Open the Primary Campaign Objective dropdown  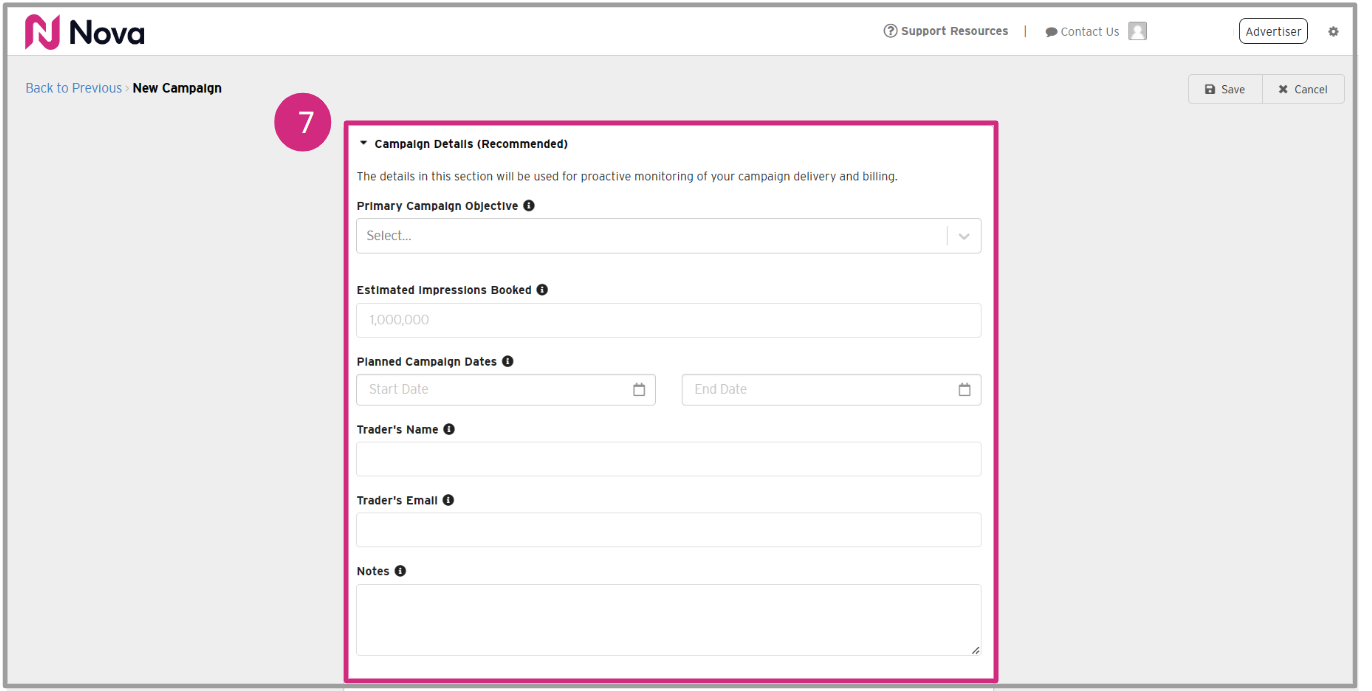pyautogui.click(x=668, y=236)
